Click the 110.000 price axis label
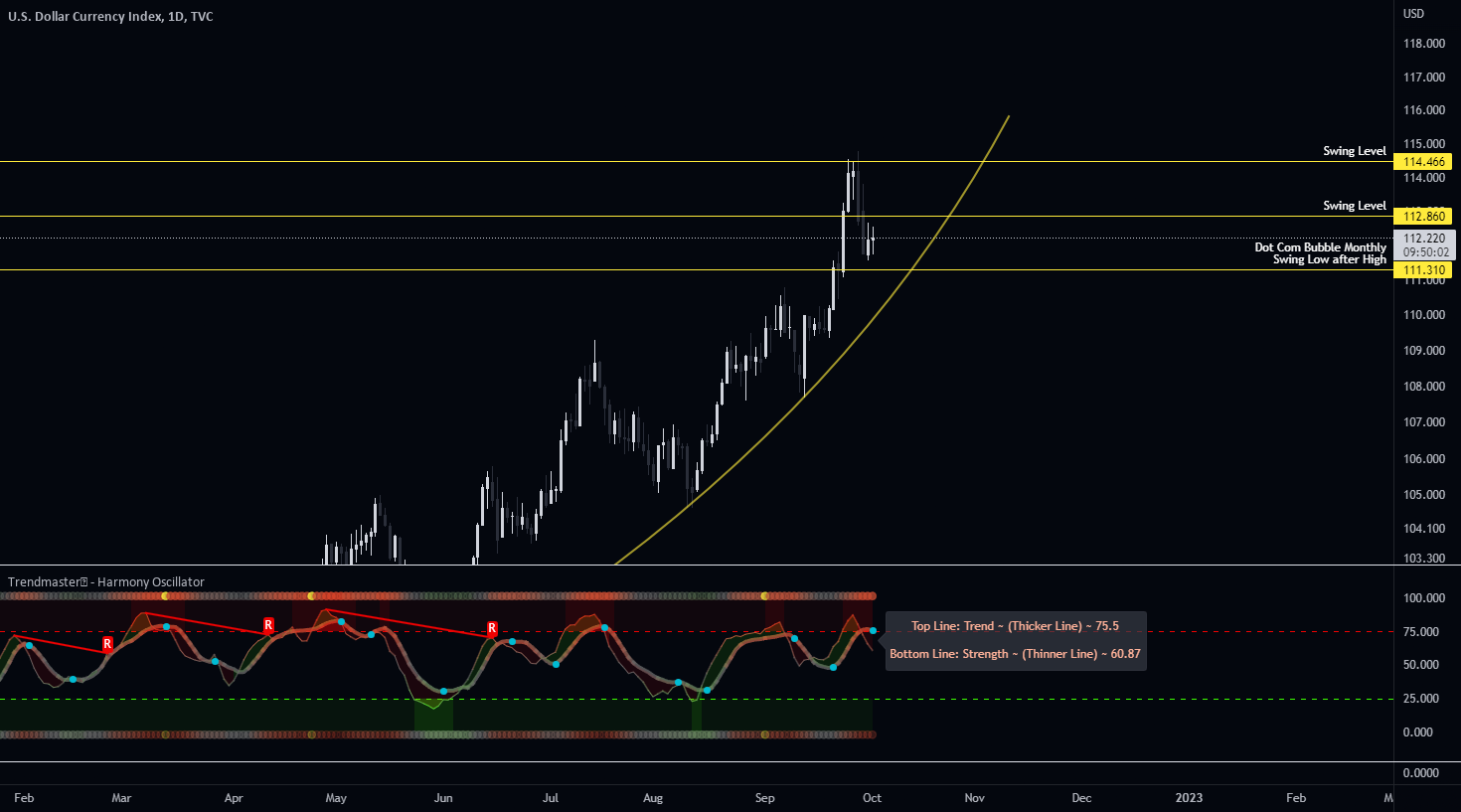This screenshot has width=1461, height=812. [1424, 315]
